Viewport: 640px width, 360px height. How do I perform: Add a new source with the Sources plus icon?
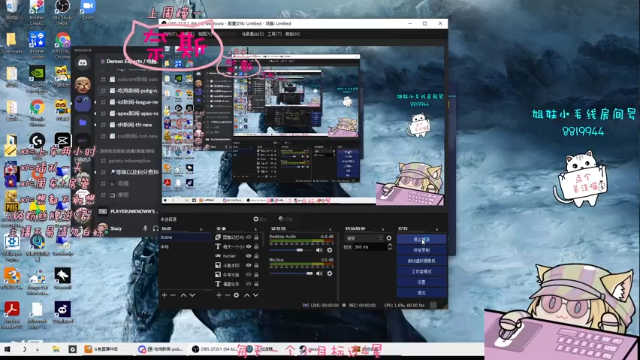[x=219, y=295]
